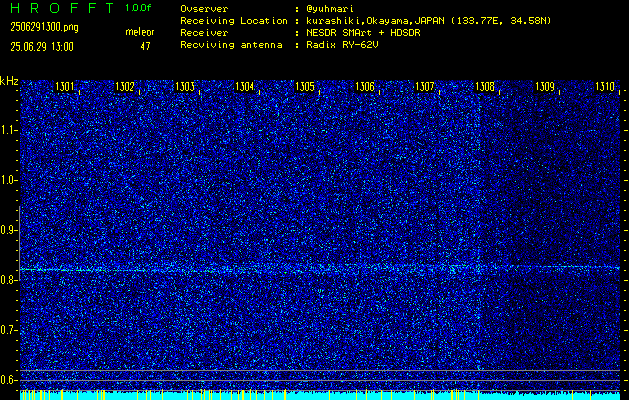Select file name 2506291300.png

[44, 27]
